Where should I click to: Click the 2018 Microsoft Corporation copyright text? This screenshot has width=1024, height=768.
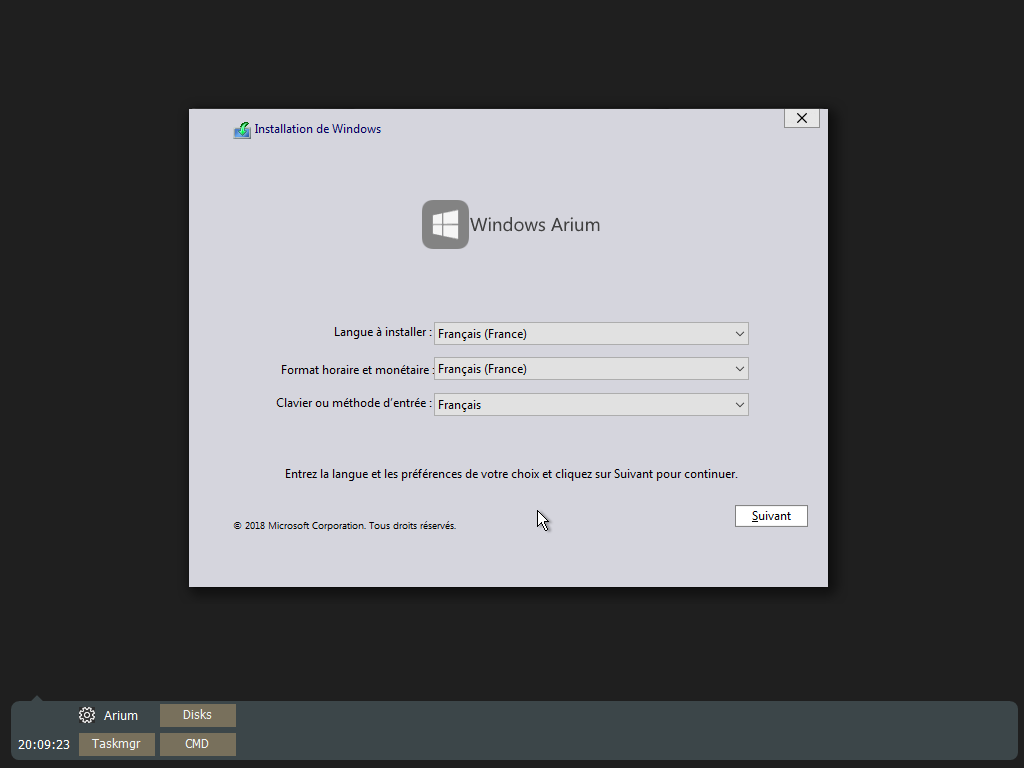pyautogui.click(x=345, y=526)
